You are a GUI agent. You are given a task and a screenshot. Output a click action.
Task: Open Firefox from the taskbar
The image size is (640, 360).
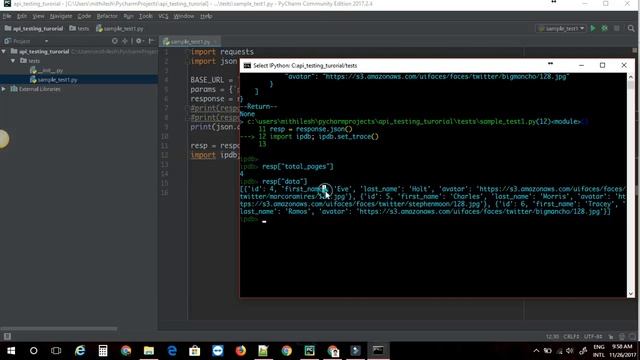[241, 351]
